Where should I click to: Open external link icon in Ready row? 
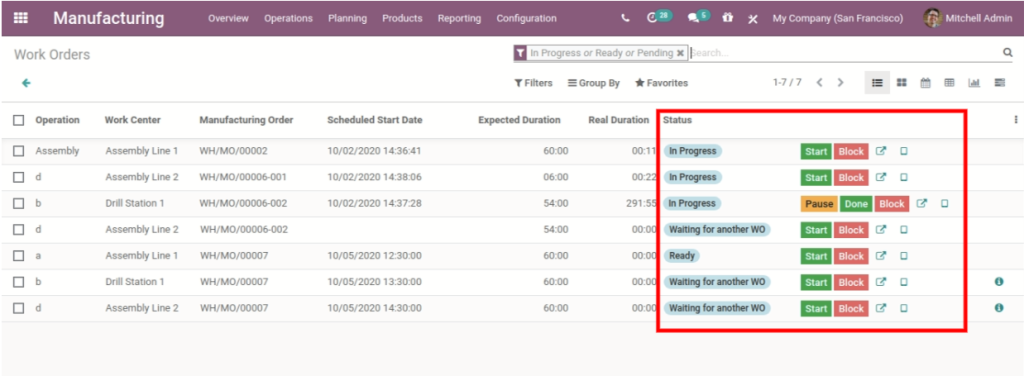(881, 256)
